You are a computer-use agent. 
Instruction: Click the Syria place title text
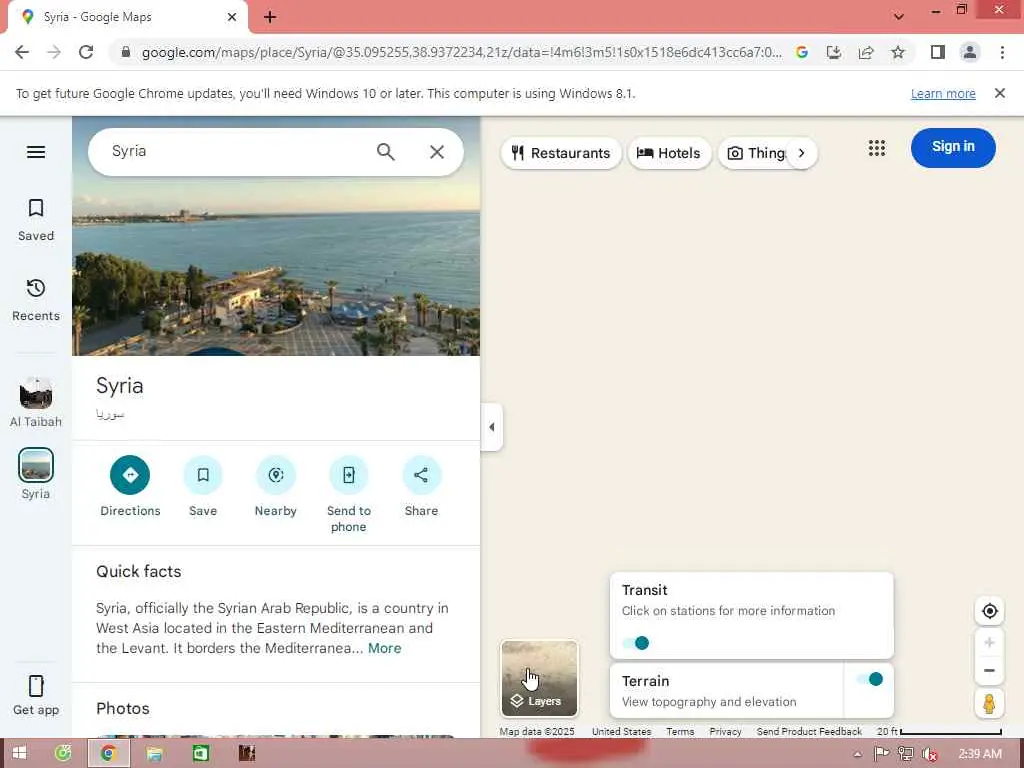pos(120,386)
